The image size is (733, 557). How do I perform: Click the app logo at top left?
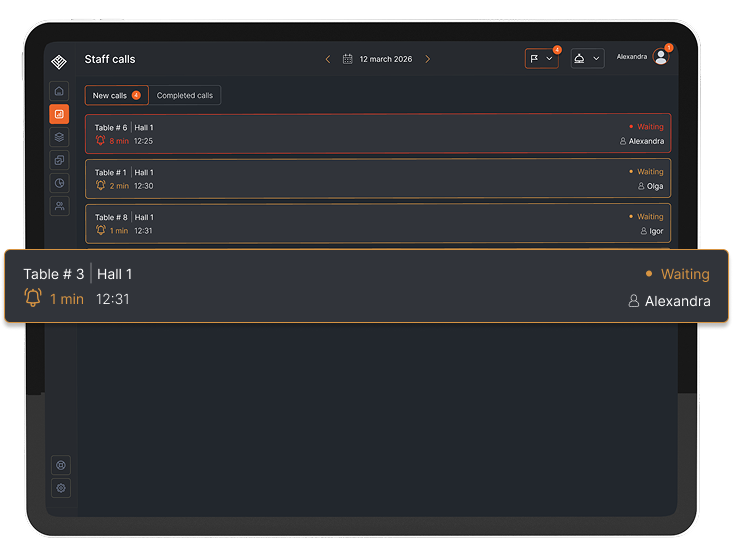(x=59, y=61)
